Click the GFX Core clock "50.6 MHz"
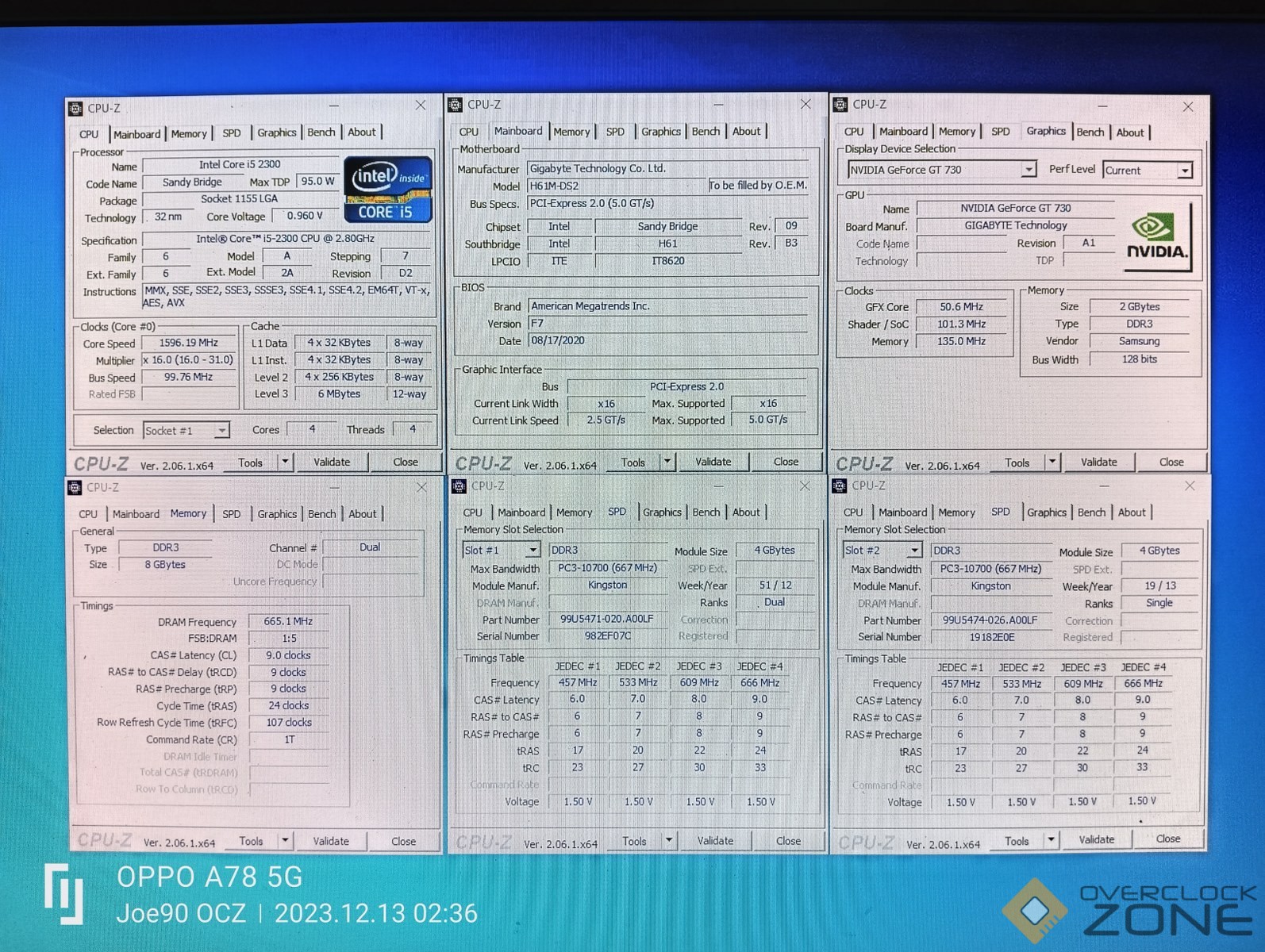Viewport: 1265px width, 952px height. pyautogui.click(x=961, y=307)
